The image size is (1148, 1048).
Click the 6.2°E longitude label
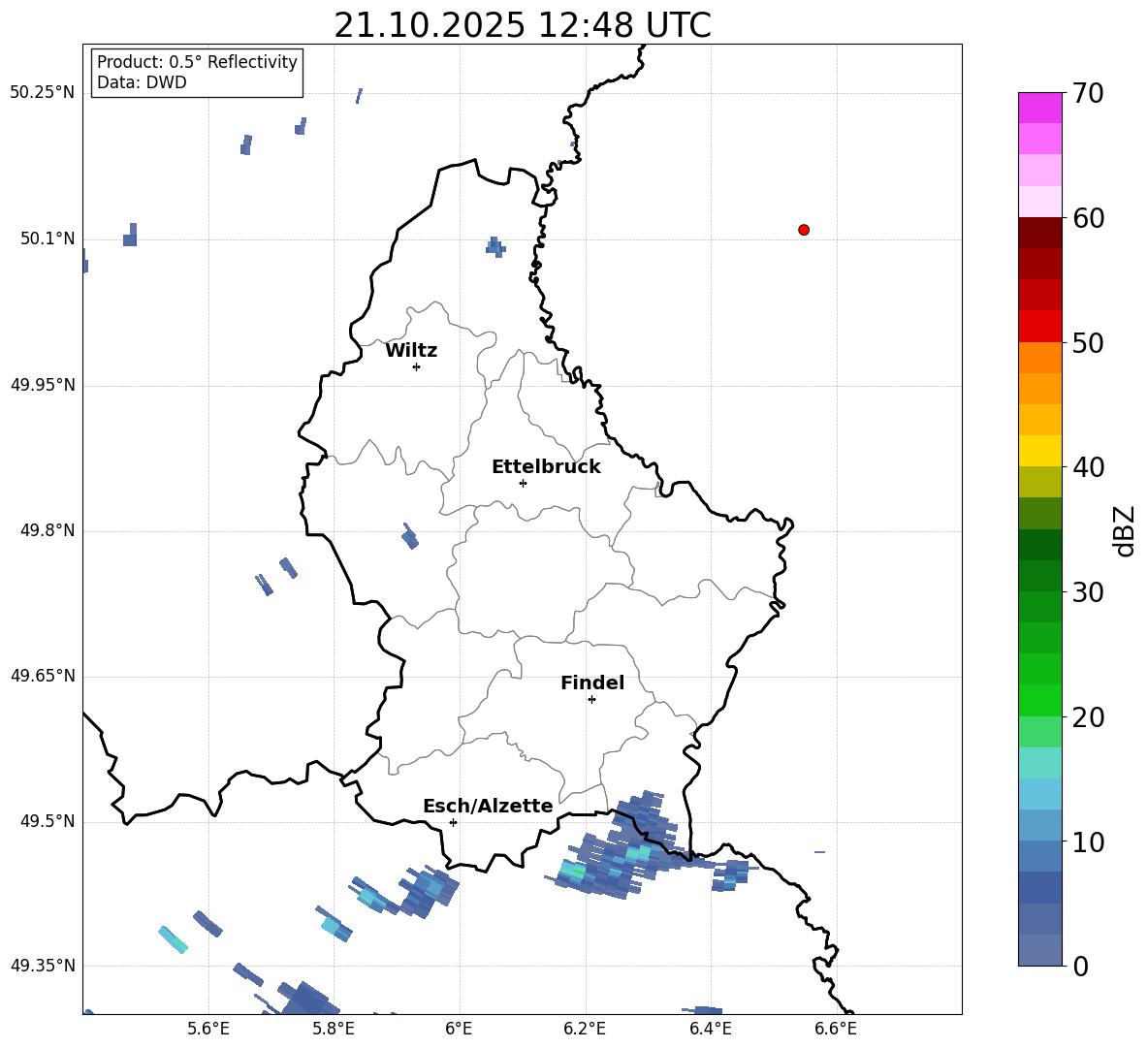585,1029
